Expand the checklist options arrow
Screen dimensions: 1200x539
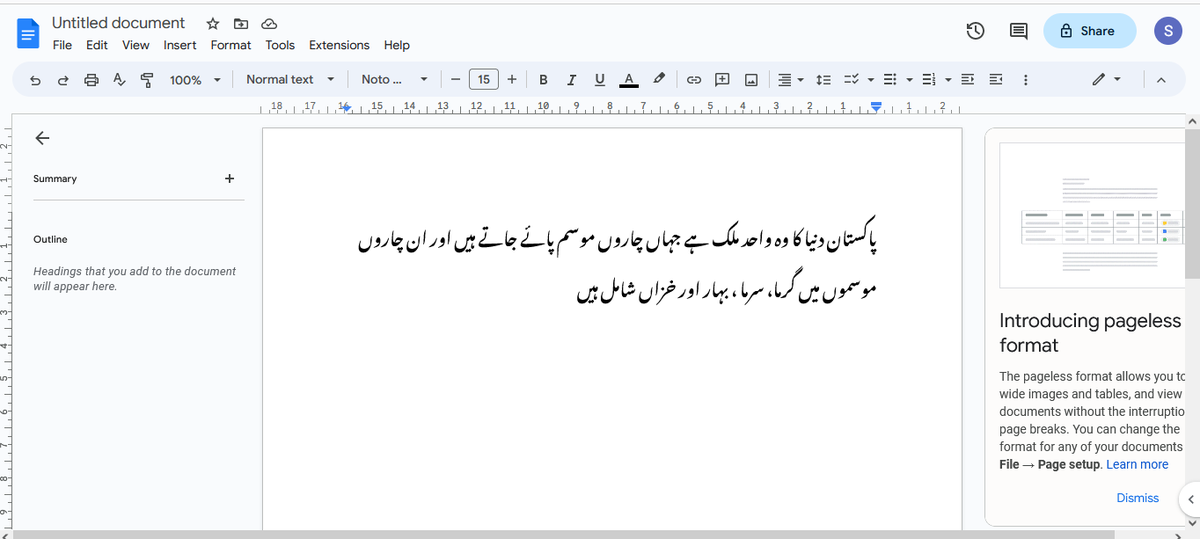871,80
